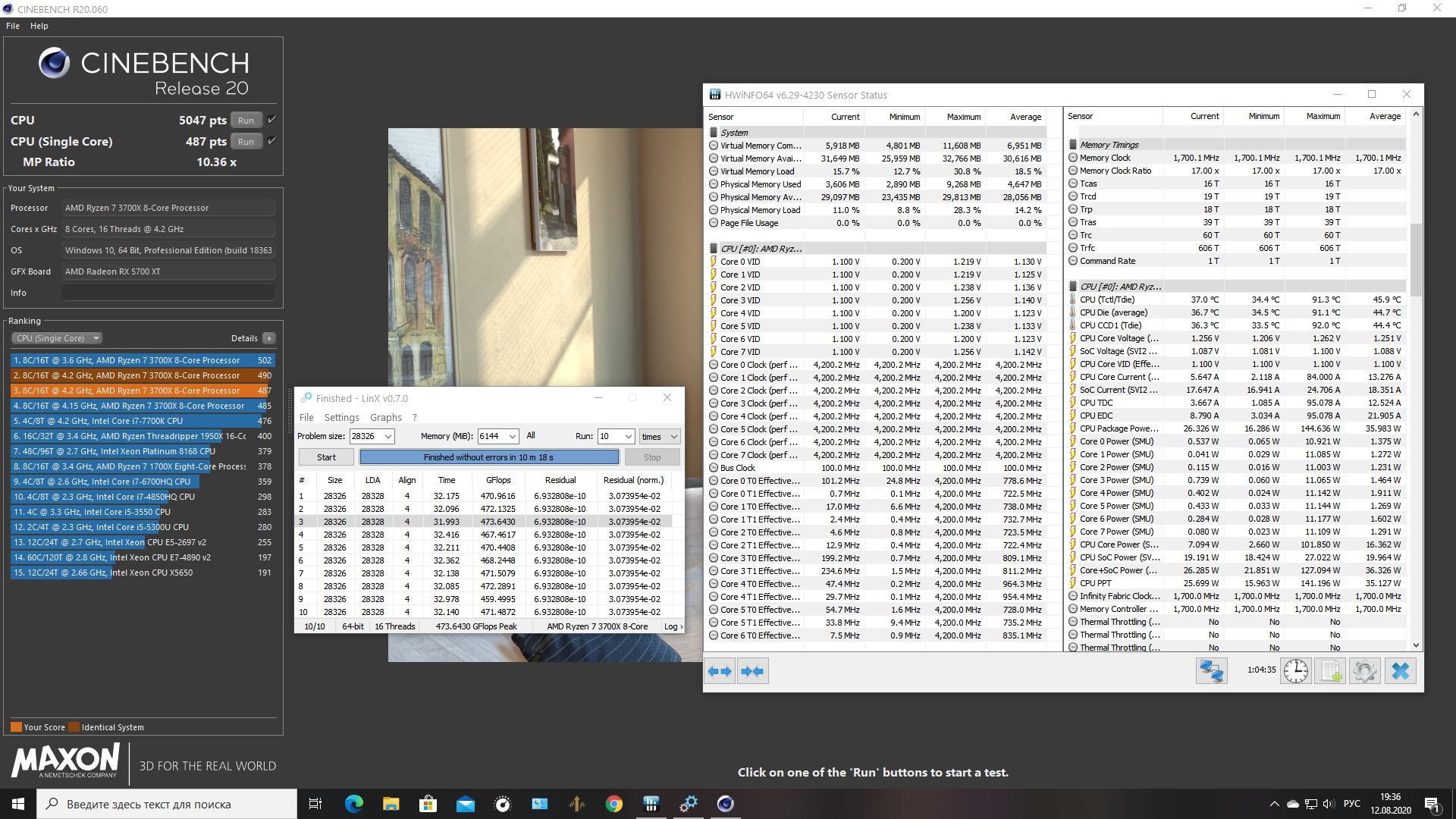This screenshot has width=1456, height=819.
Task: Open LinX Graphs menu
Action: coord(385,417)
